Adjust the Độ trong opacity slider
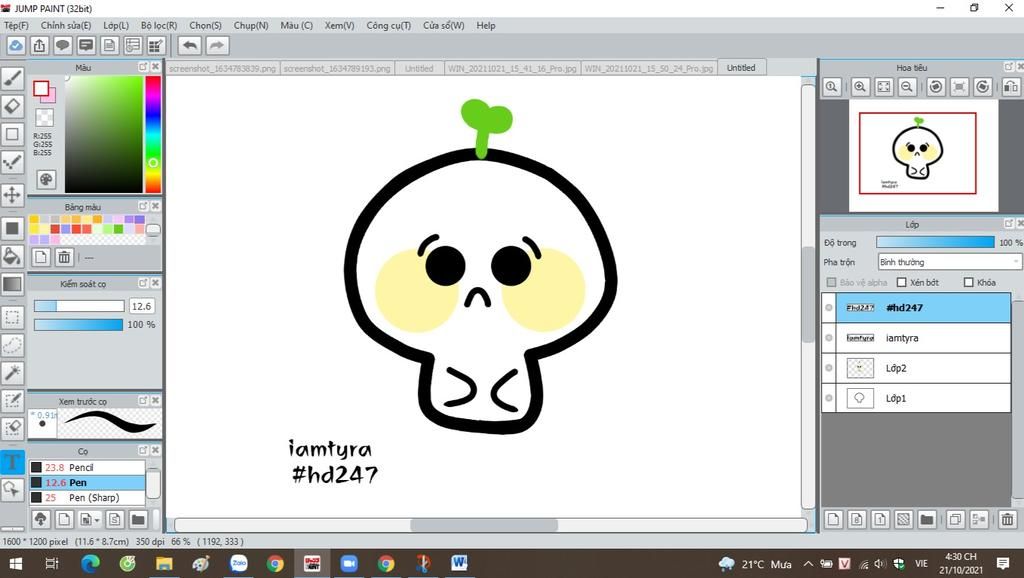The width and height of the screenshot is (1024, 578). [934, 242]
